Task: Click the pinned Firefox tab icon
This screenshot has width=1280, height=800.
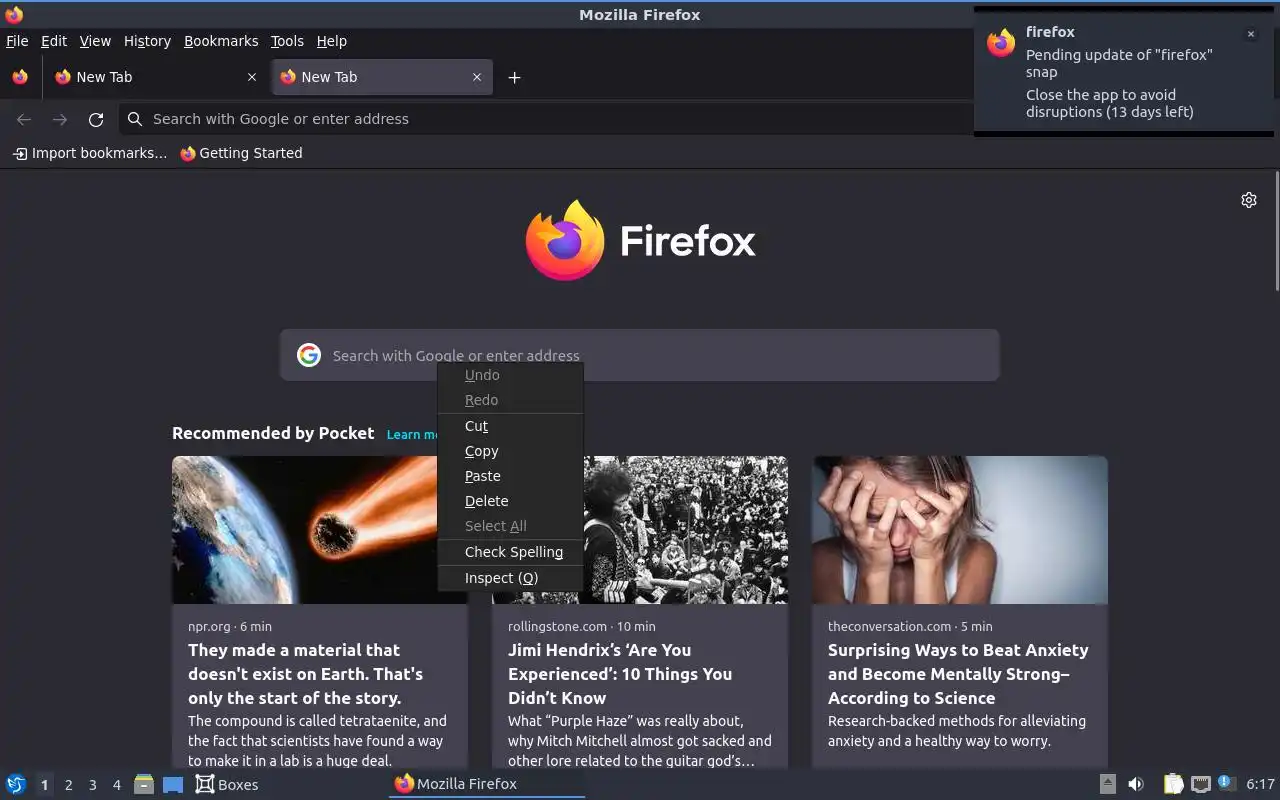Action: point(20,77)
